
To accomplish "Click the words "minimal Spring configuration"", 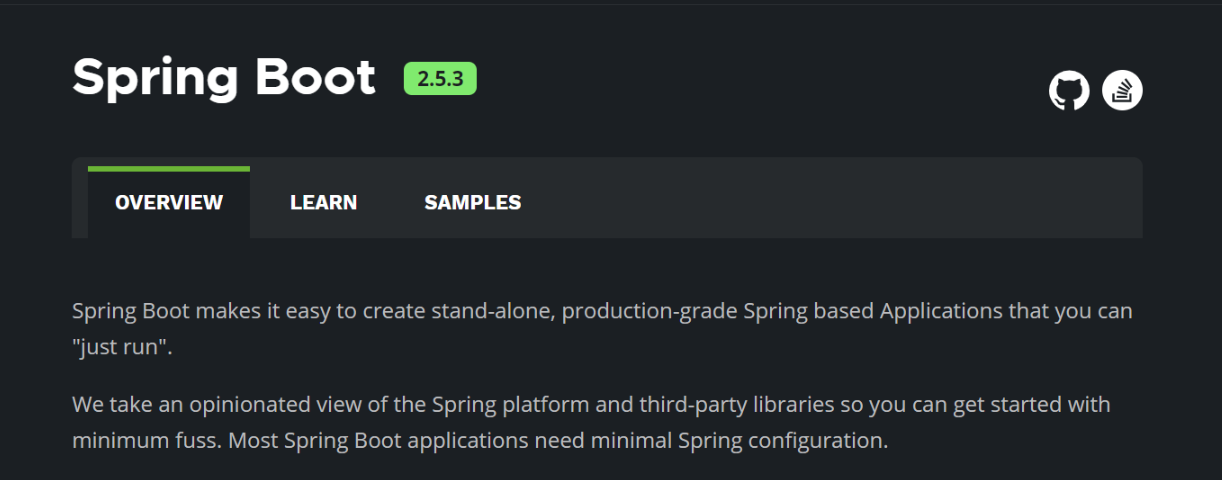I will 770,440.
